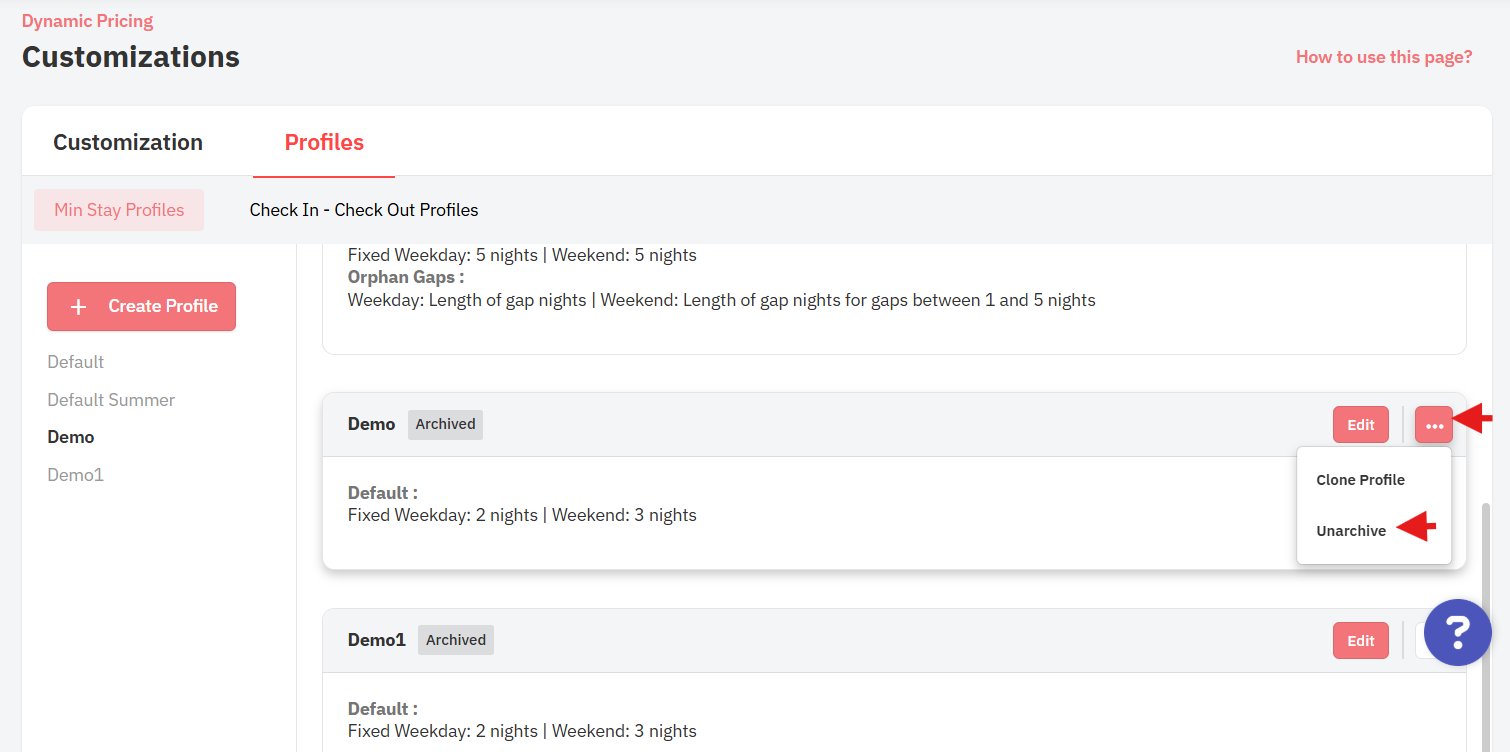
Task: Edit the Demo1 profile
Action: tap(1361, 641)
